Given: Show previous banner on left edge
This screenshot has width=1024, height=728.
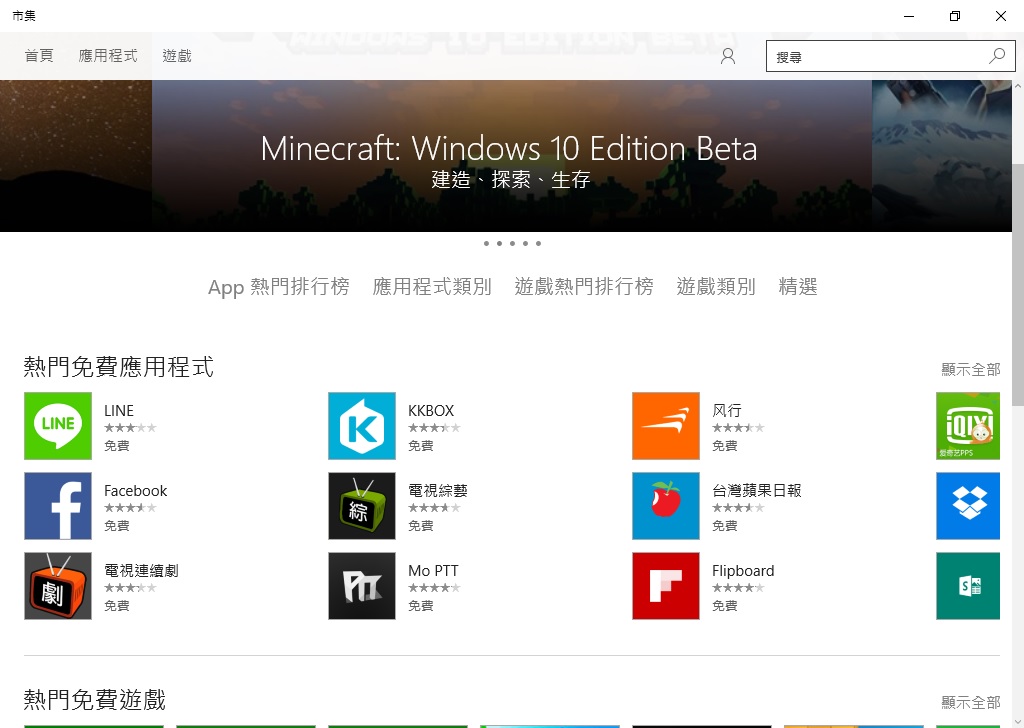Looking at the screenshot, I should 76,156.
